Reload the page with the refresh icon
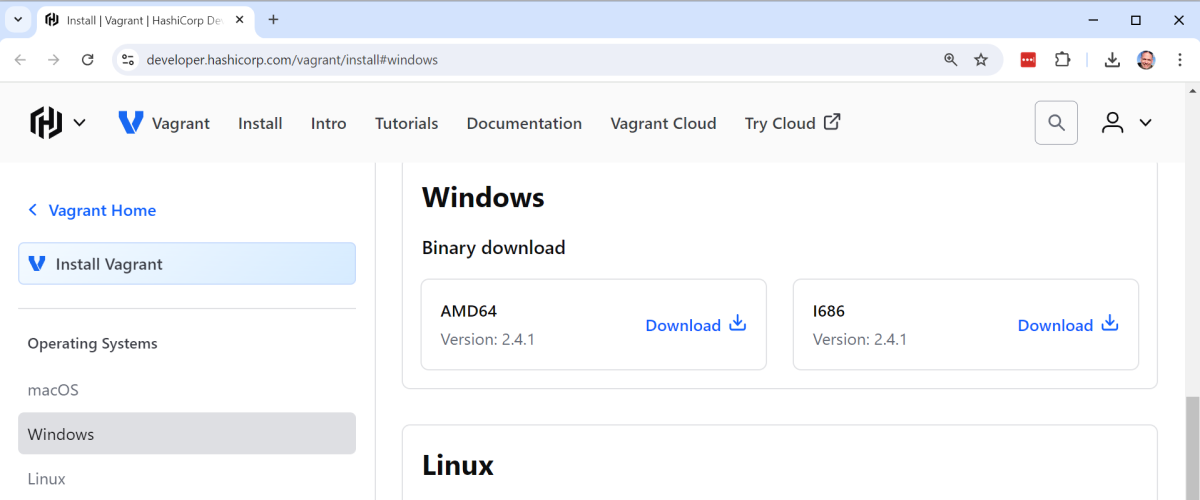This screenshot has height=500, width=1200. 87,60
